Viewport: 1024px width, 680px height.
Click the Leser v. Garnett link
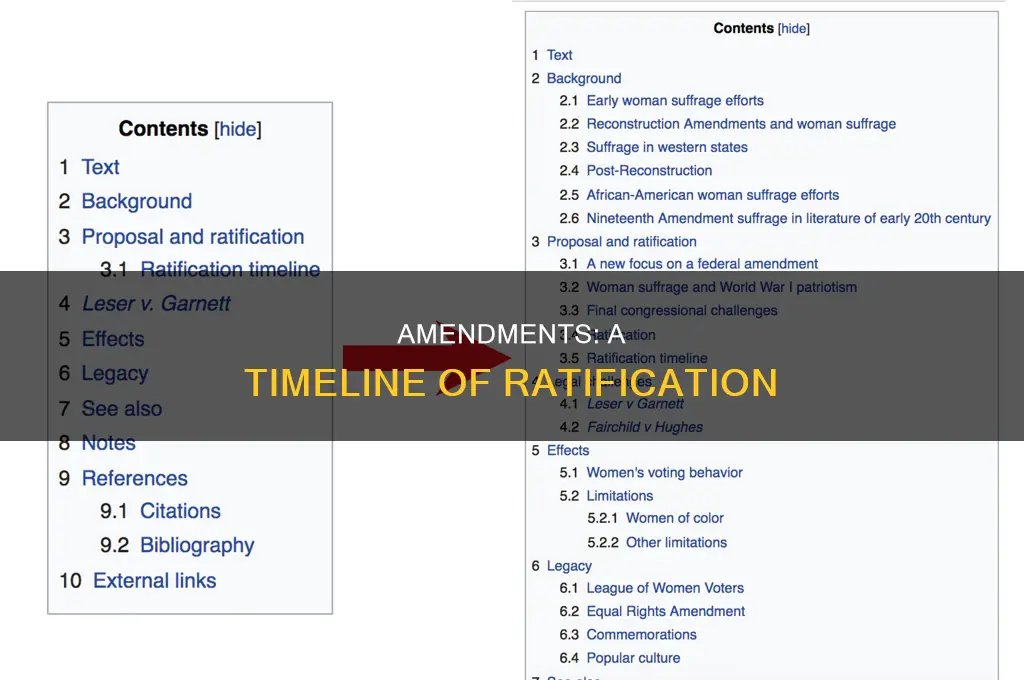(x=156, y=303)
